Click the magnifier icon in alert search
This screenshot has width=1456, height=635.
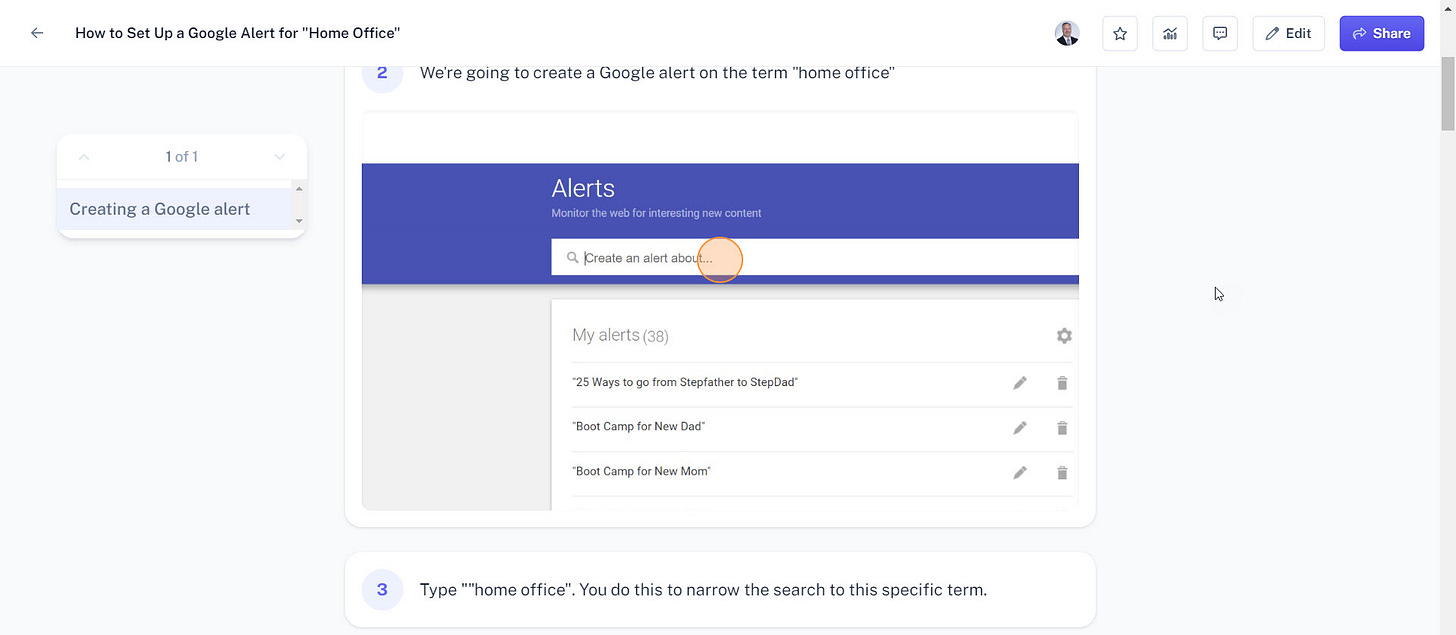tap(573, 258)
